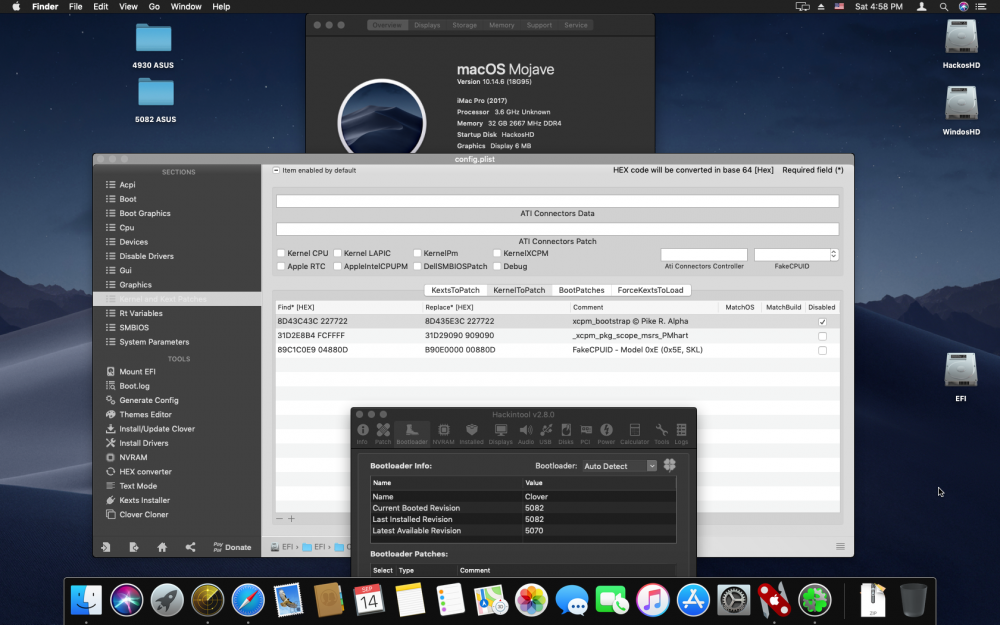The width and height of the screenshot is (1000, 625).
Task: Select the Bootloader boot icon in Hackintool
Action: pos(412,433)
